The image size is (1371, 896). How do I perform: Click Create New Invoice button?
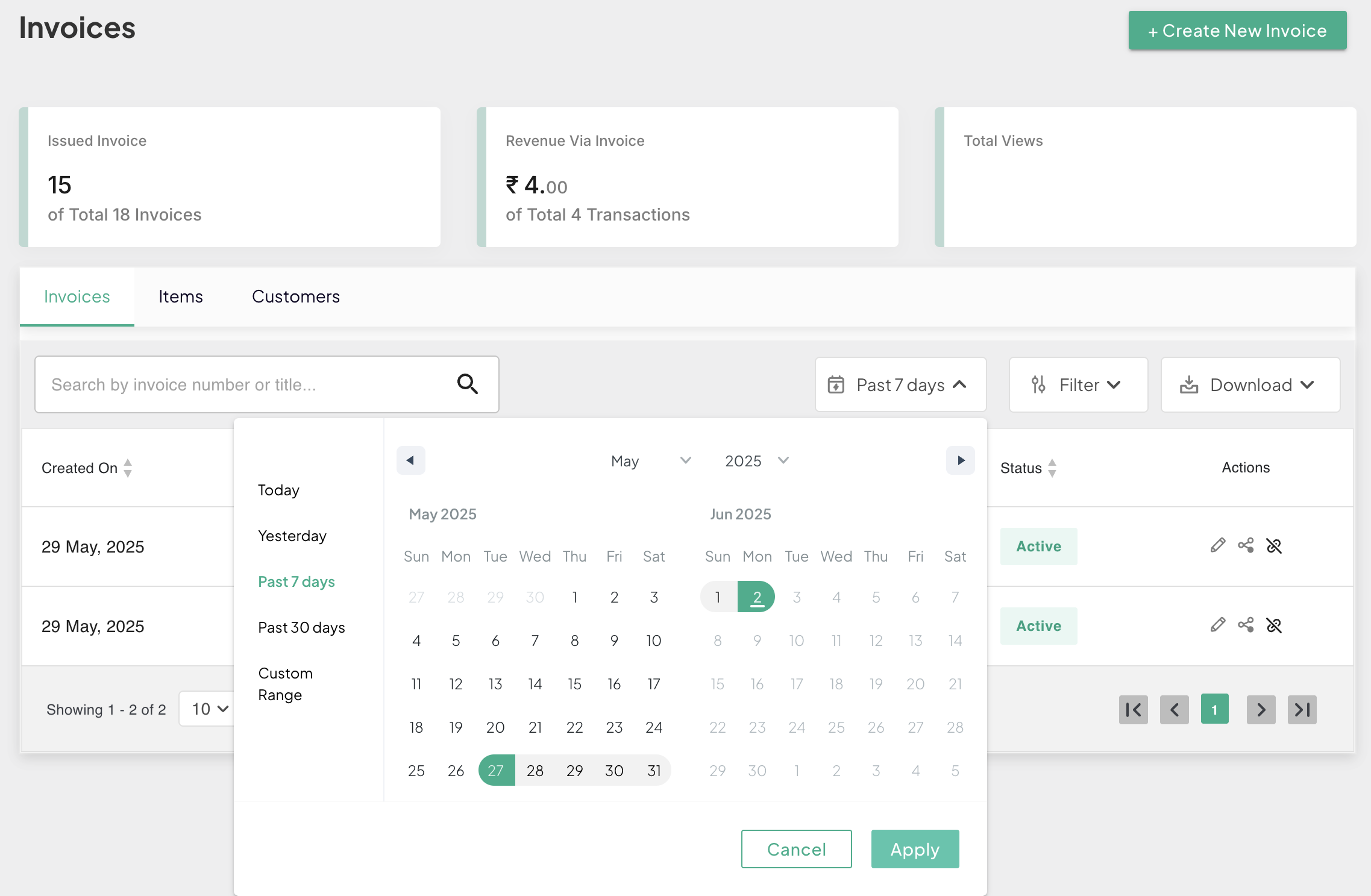[x=1237, y=31]
